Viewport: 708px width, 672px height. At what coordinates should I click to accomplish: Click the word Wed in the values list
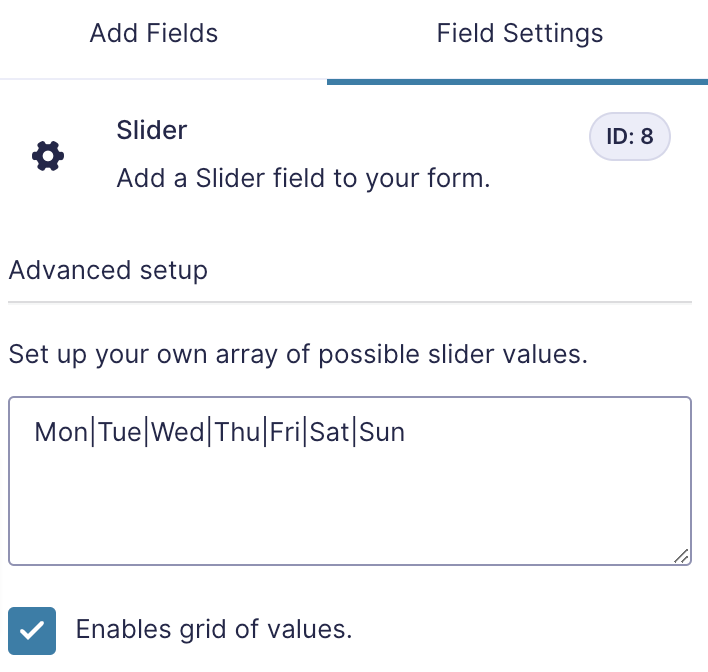point(177,432)
